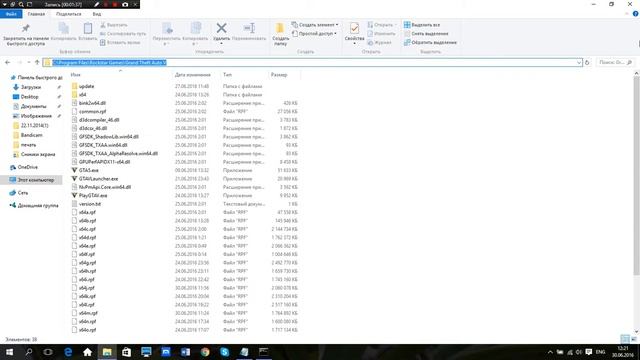Click the recorder bar camera snapshot icon
The height and width of the screenshot is (360, 640).
coord(125,4)
